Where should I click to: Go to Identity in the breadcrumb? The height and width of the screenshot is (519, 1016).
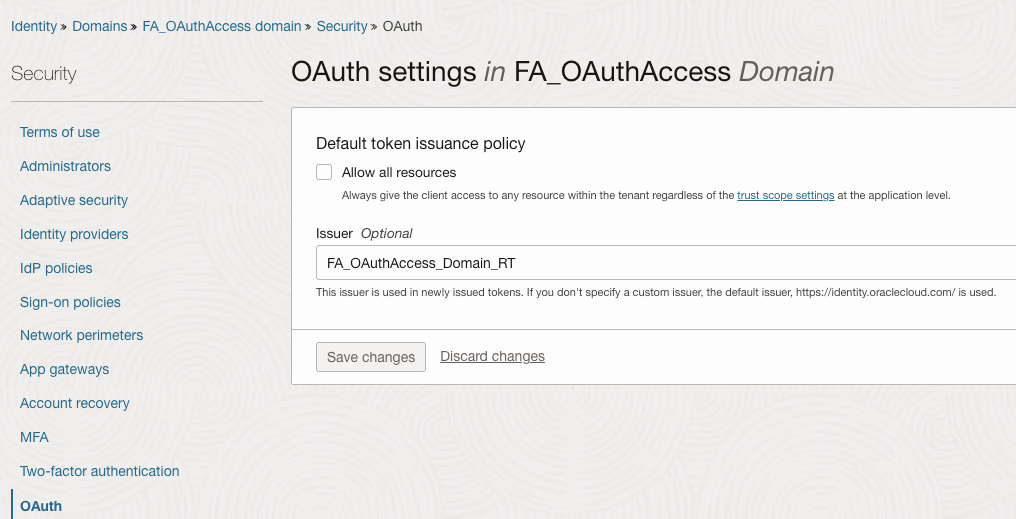click(34, 26)
